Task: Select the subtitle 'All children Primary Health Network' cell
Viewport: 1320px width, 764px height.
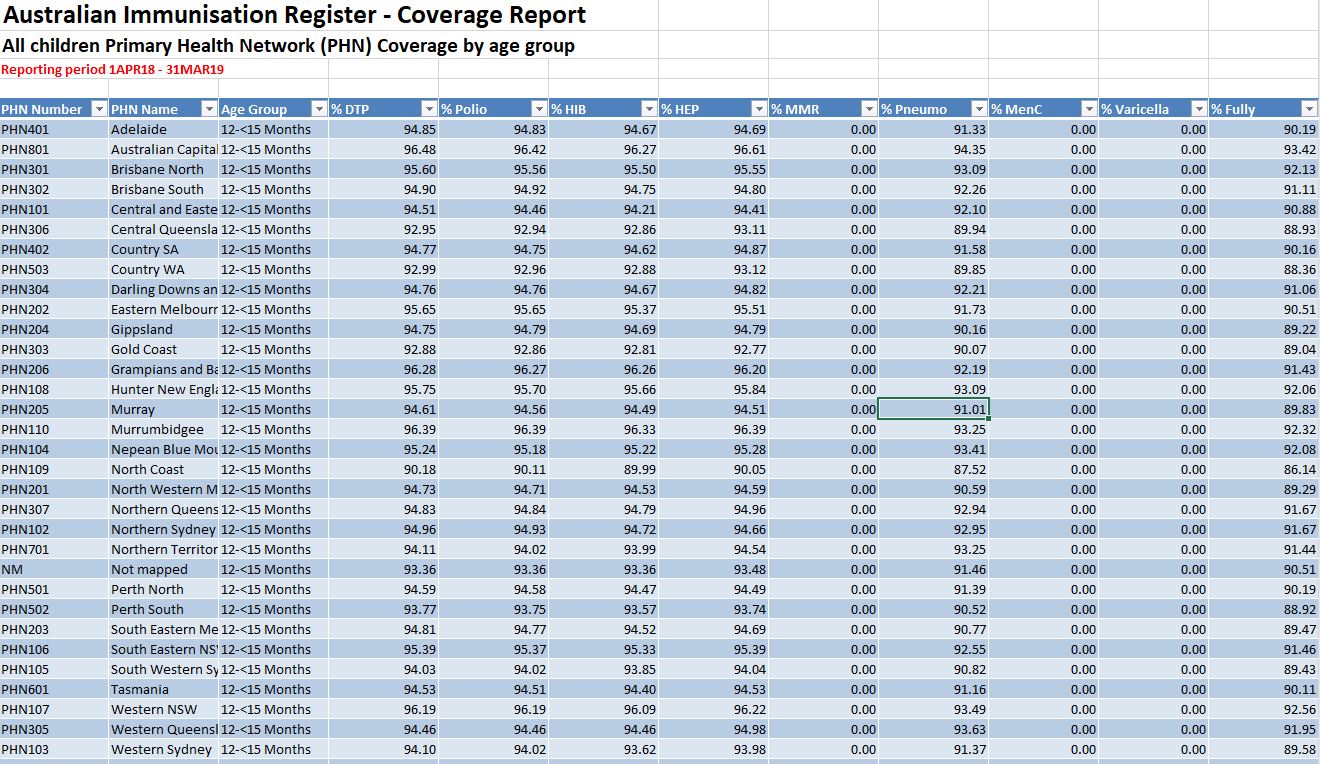Action: coord(288,46)
